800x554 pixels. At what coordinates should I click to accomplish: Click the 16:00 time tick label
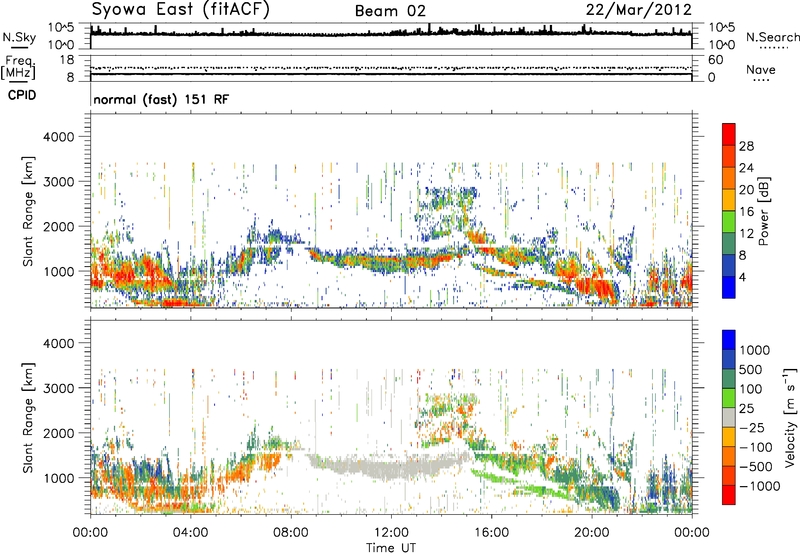click(491, 533)
